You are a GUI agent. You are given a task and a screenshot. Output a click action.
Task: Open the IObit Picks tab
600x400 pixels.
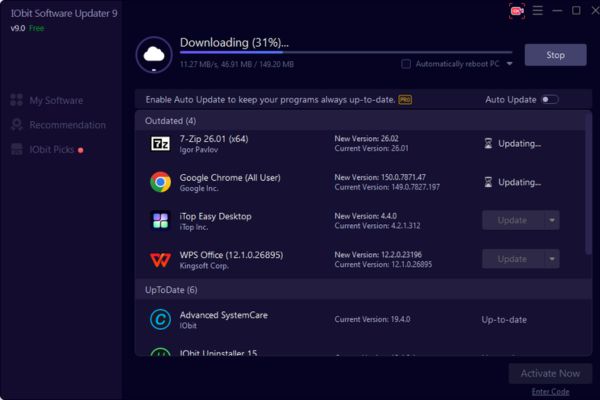(47, 149)
